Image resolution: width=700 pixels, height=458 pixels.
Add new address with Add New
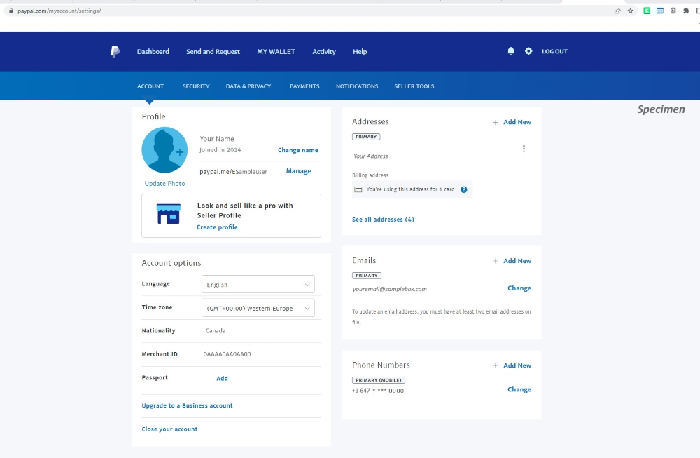(x=512, y=122)
